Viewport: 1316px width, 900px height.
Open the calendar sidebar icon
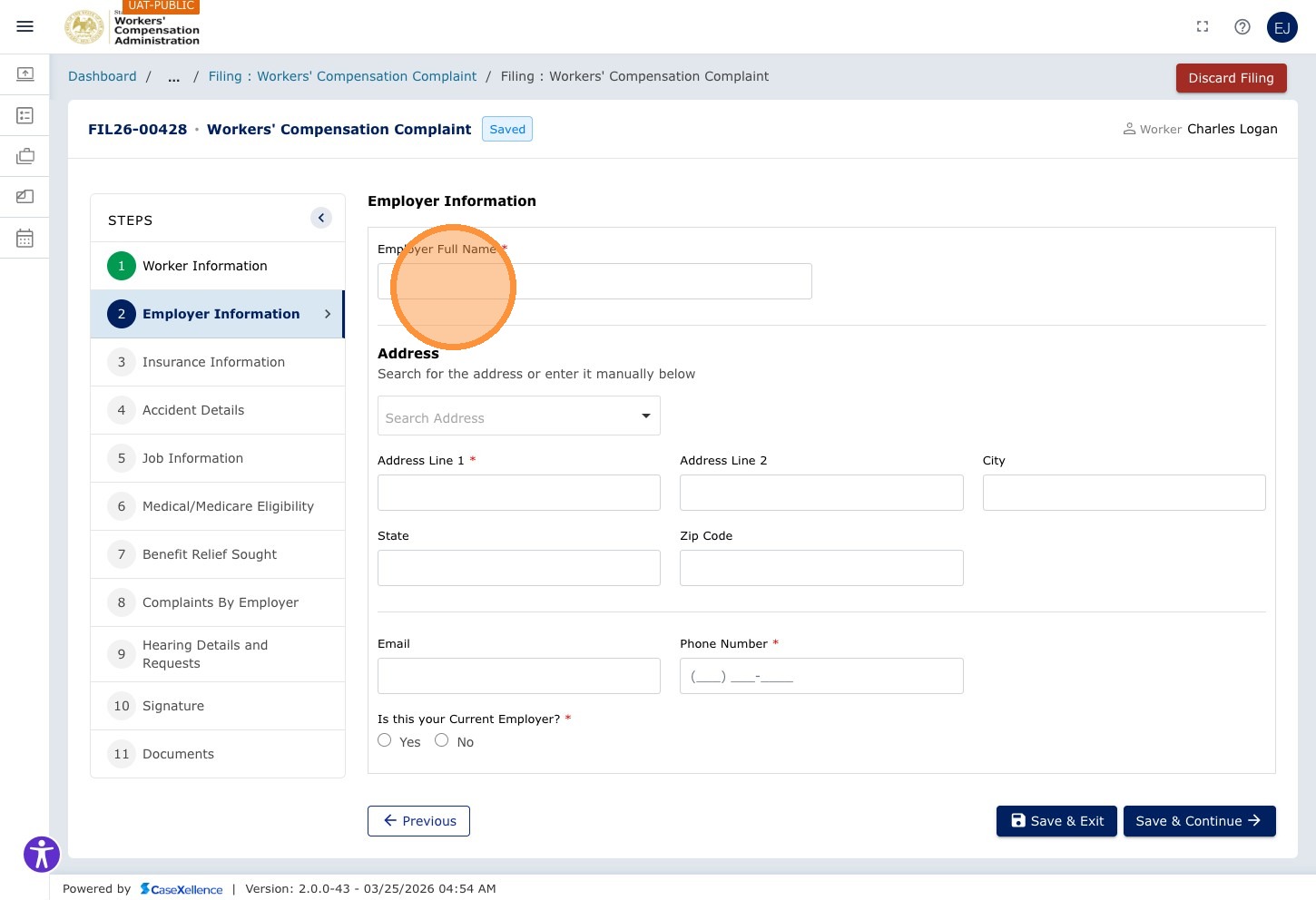click(25, 238)
